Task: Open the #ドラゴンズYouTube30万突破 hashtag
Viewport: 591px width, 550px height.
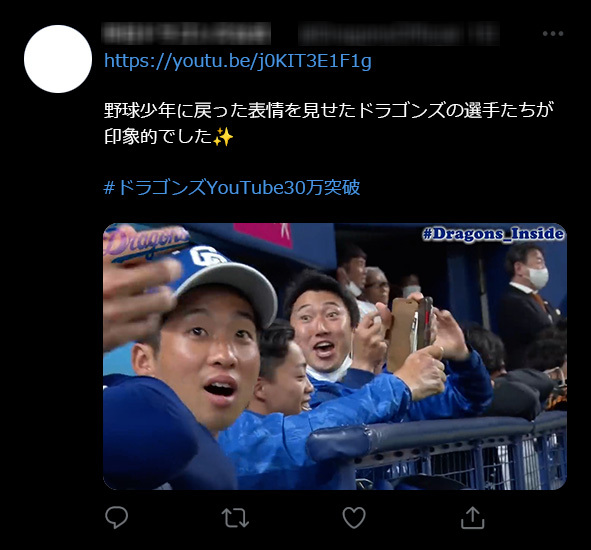Action: point(232,187)
